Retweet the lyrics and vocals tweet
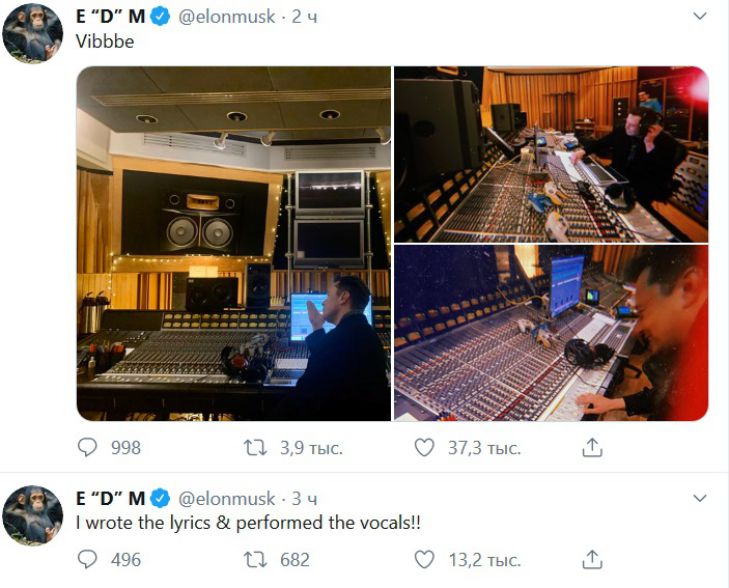Viewport: 729px width, 588px height. (x=255, y=559)
